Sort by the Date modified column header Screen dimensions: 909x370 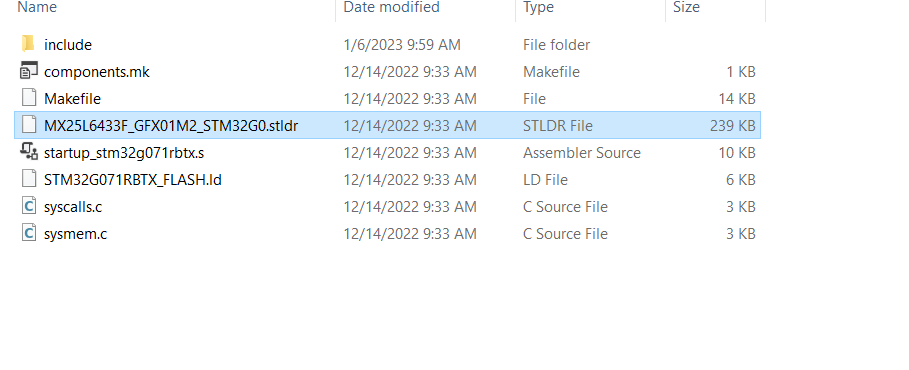(x=391, y=7)
